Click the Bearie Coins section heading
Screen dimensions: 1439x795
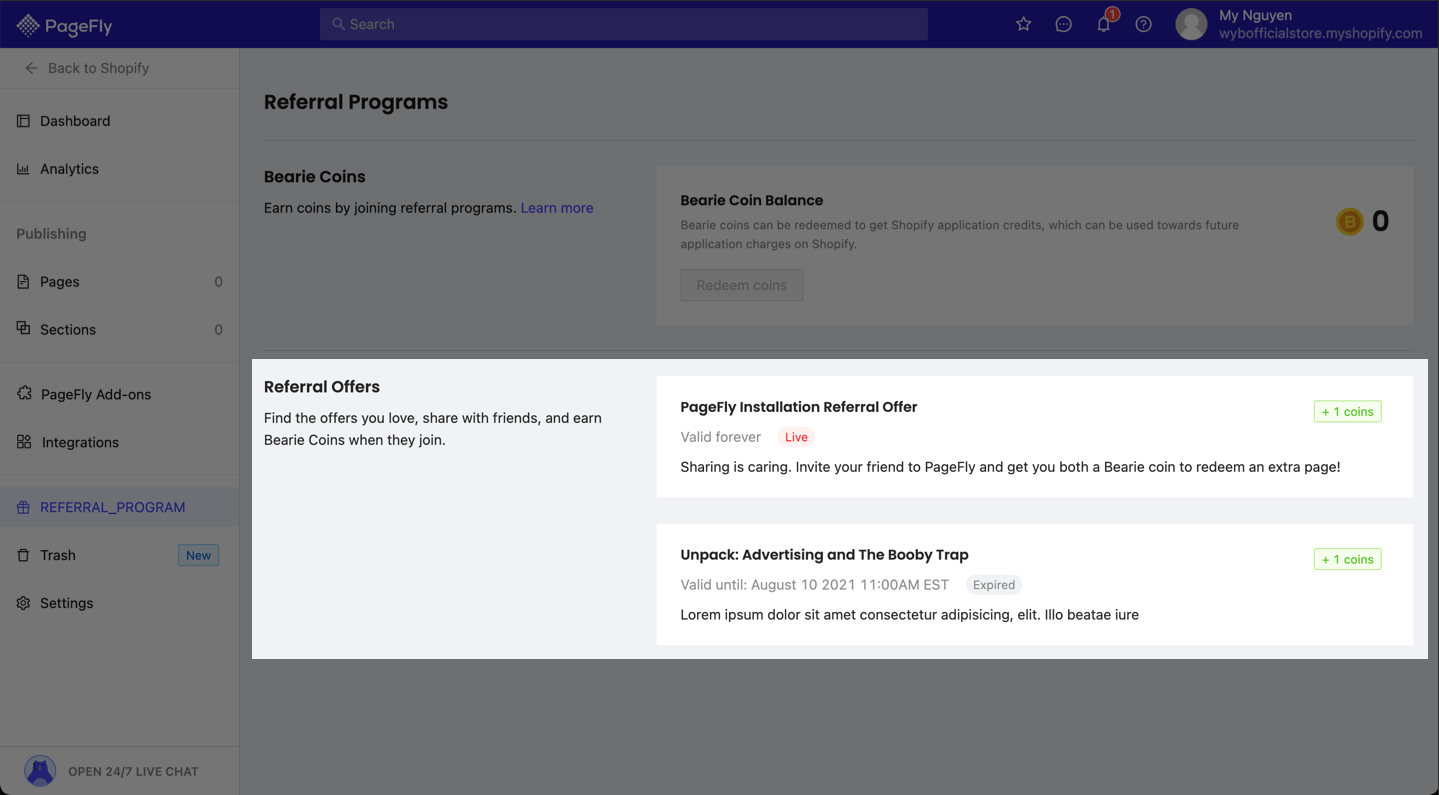coord(314,177)
